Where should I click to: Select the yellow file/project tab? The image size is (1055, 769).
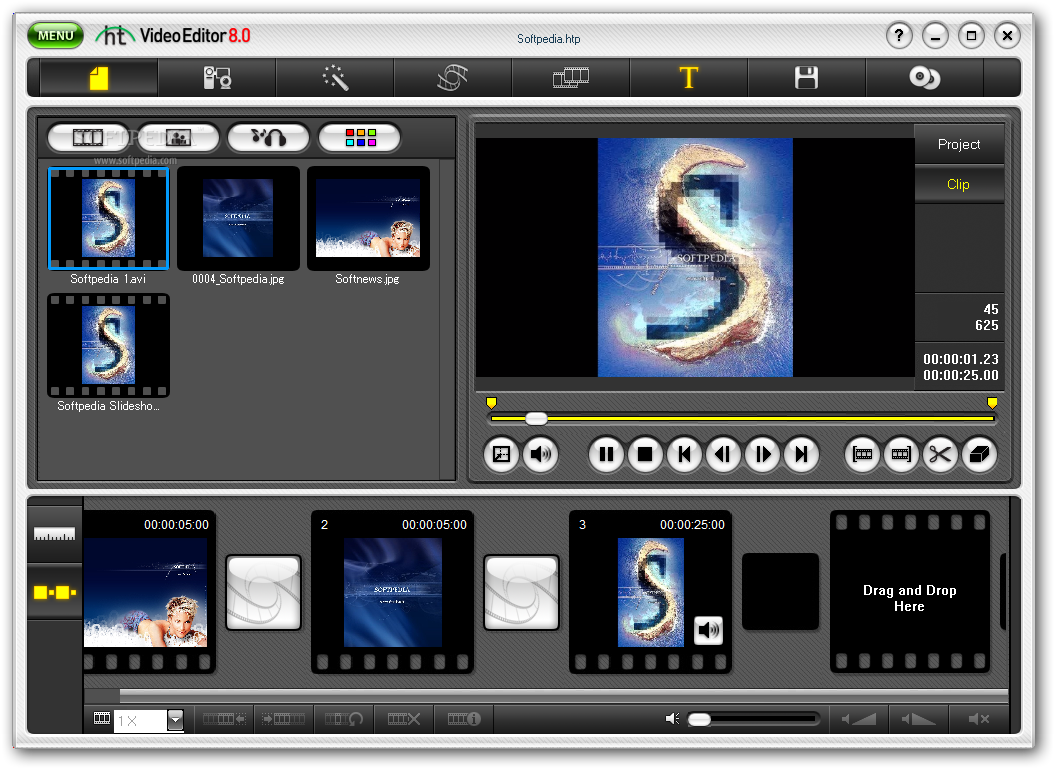pos(99,77)
